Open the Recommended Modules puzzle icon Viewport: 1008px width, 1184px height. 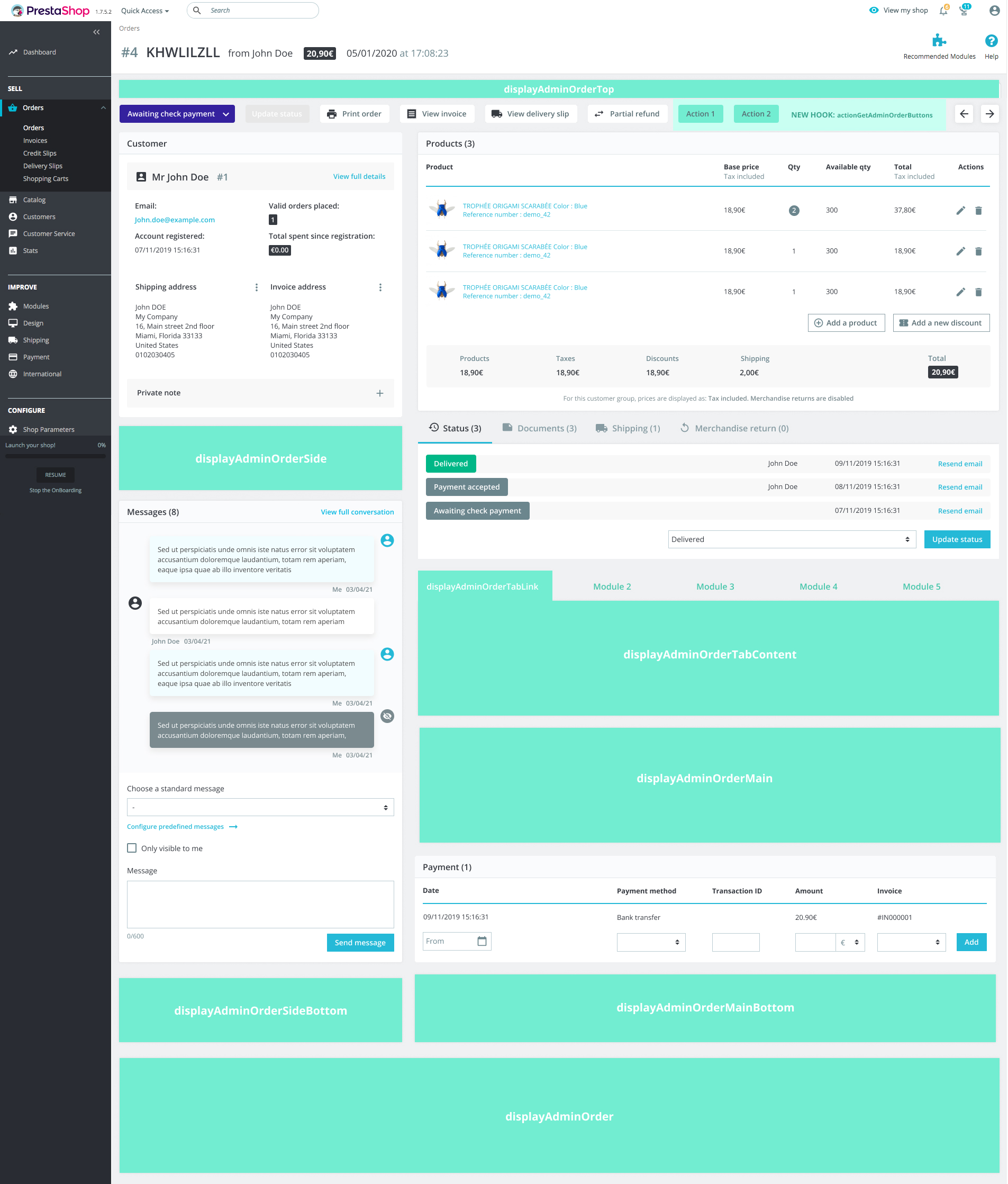point(938,41)
